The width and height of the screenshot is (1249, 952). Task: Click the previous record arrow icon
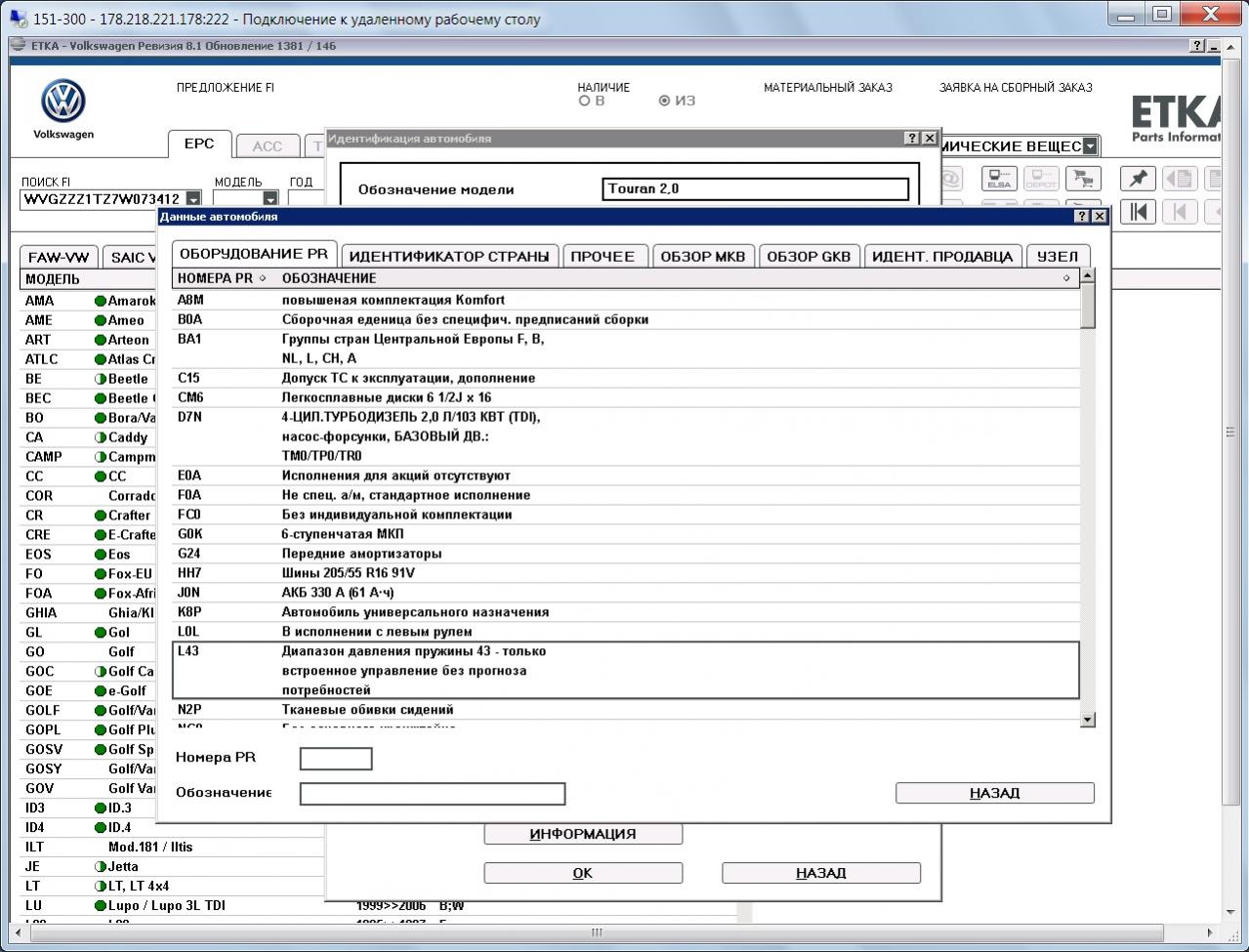pyautogui.click(x=1180, y=212)
